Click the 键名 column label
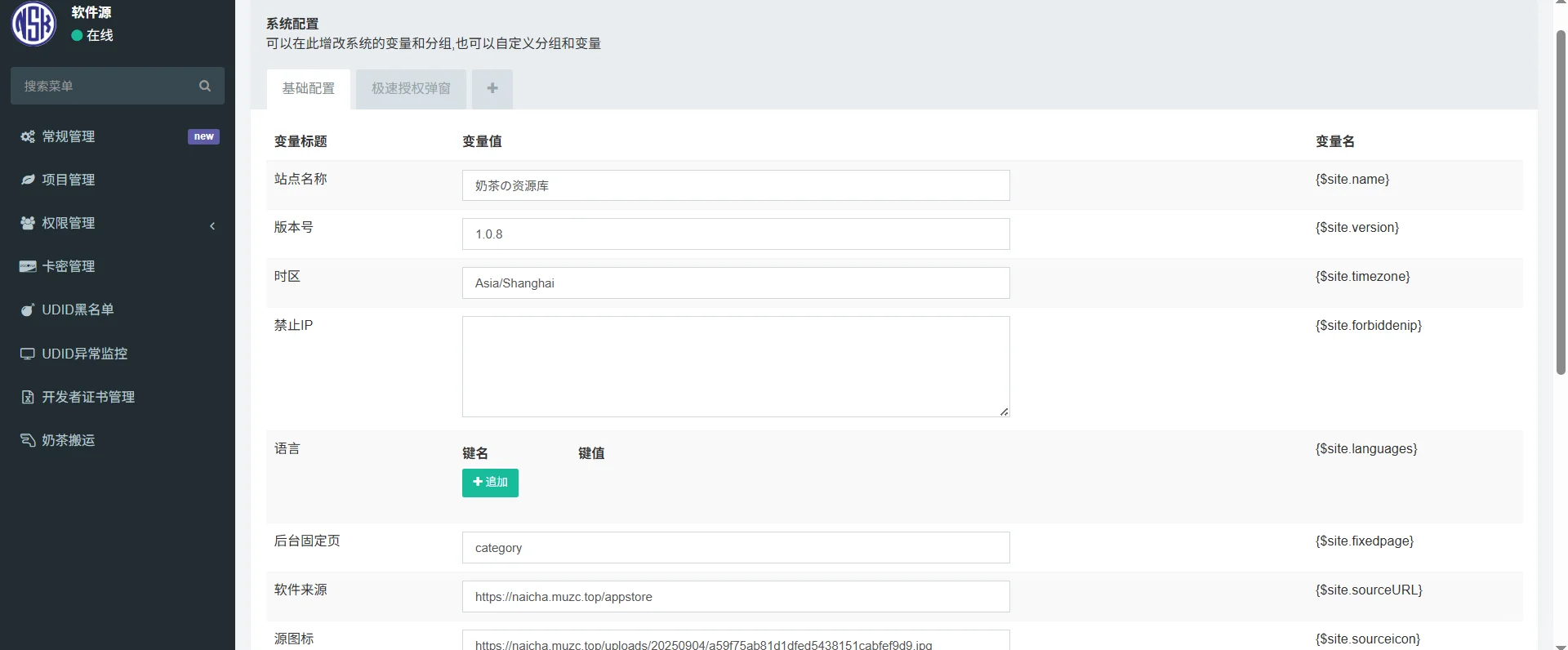Image resolution: width=1568 pixels, height=650 pixels. (x=475, y=453)
